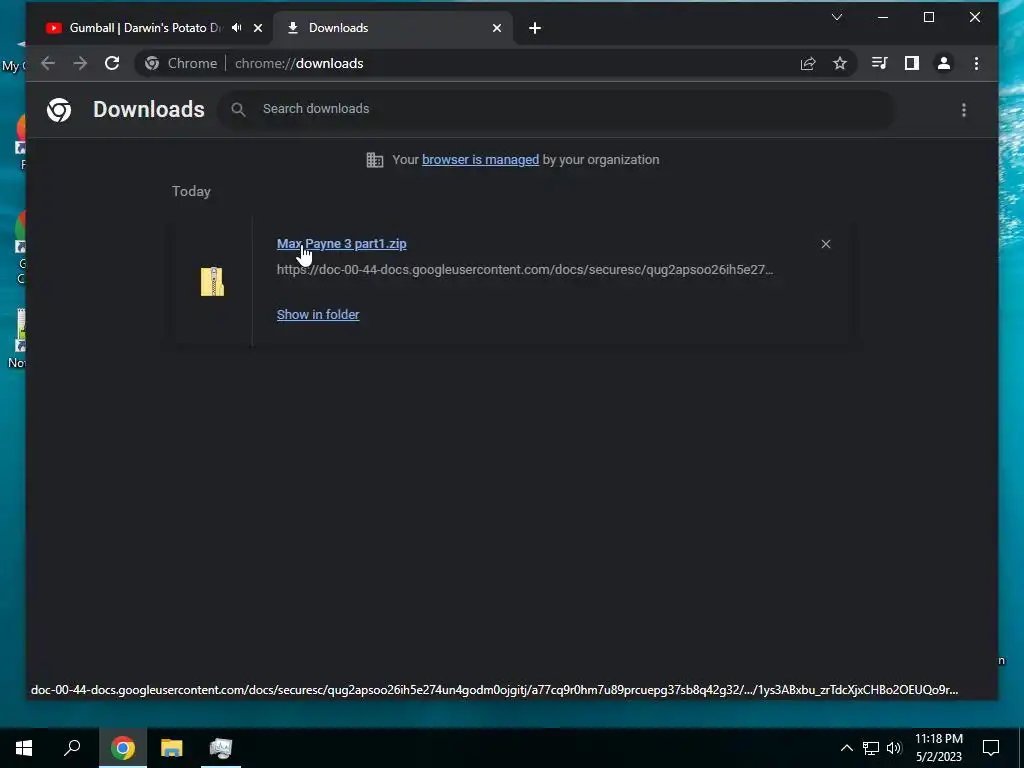
Task: Click the Chrome logo beside Downloads
Action: [59, 110]
